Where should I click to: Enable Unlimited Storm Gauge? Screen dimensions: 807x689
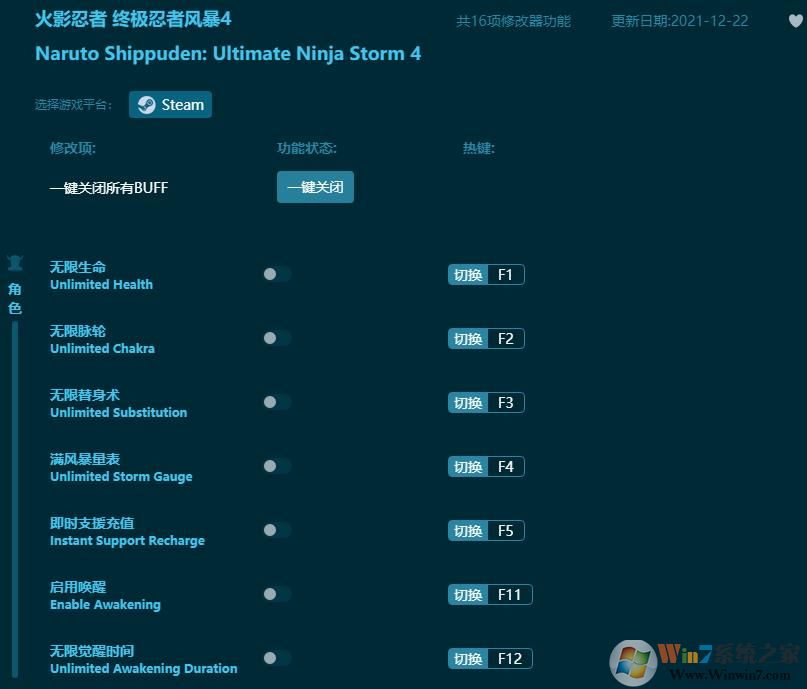(276, 466)
